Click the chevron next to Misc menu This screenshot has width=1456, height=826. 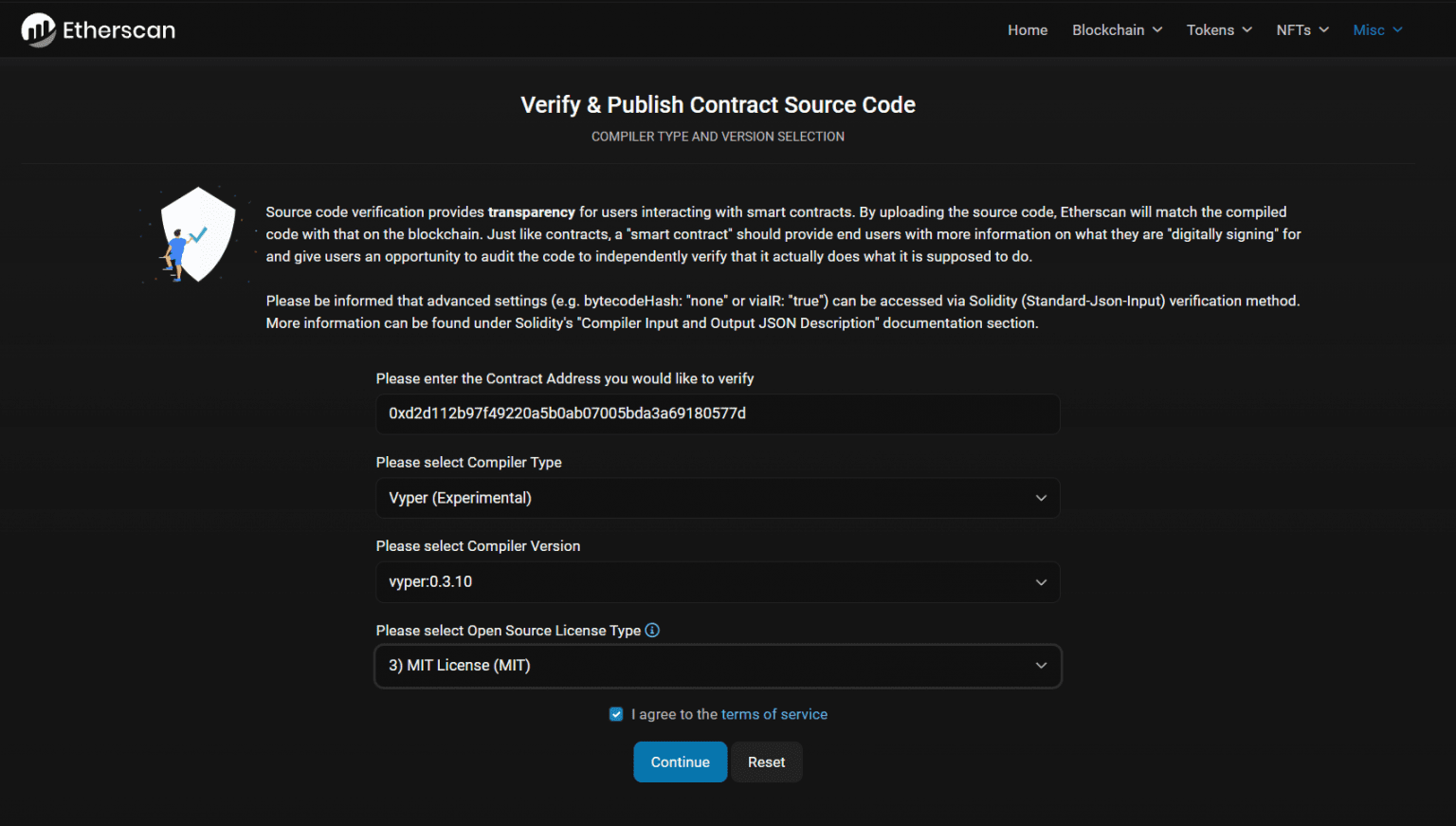point(1396,29)
